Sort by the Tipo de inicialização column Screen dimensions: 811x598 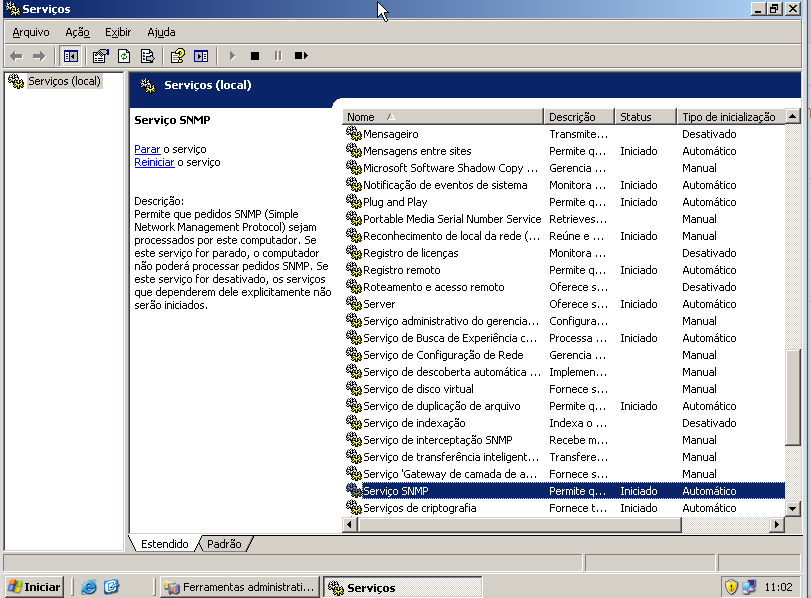coord(725,116)
